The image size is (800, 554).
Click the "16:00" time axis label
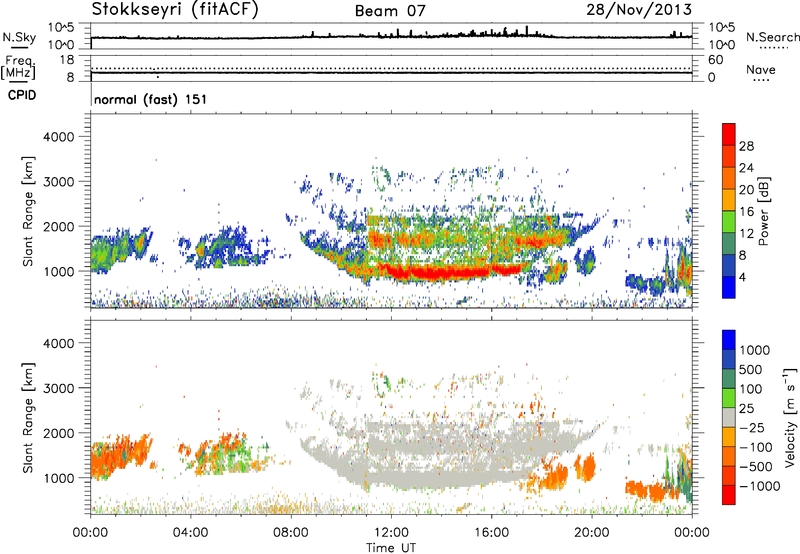click(491, 533)
